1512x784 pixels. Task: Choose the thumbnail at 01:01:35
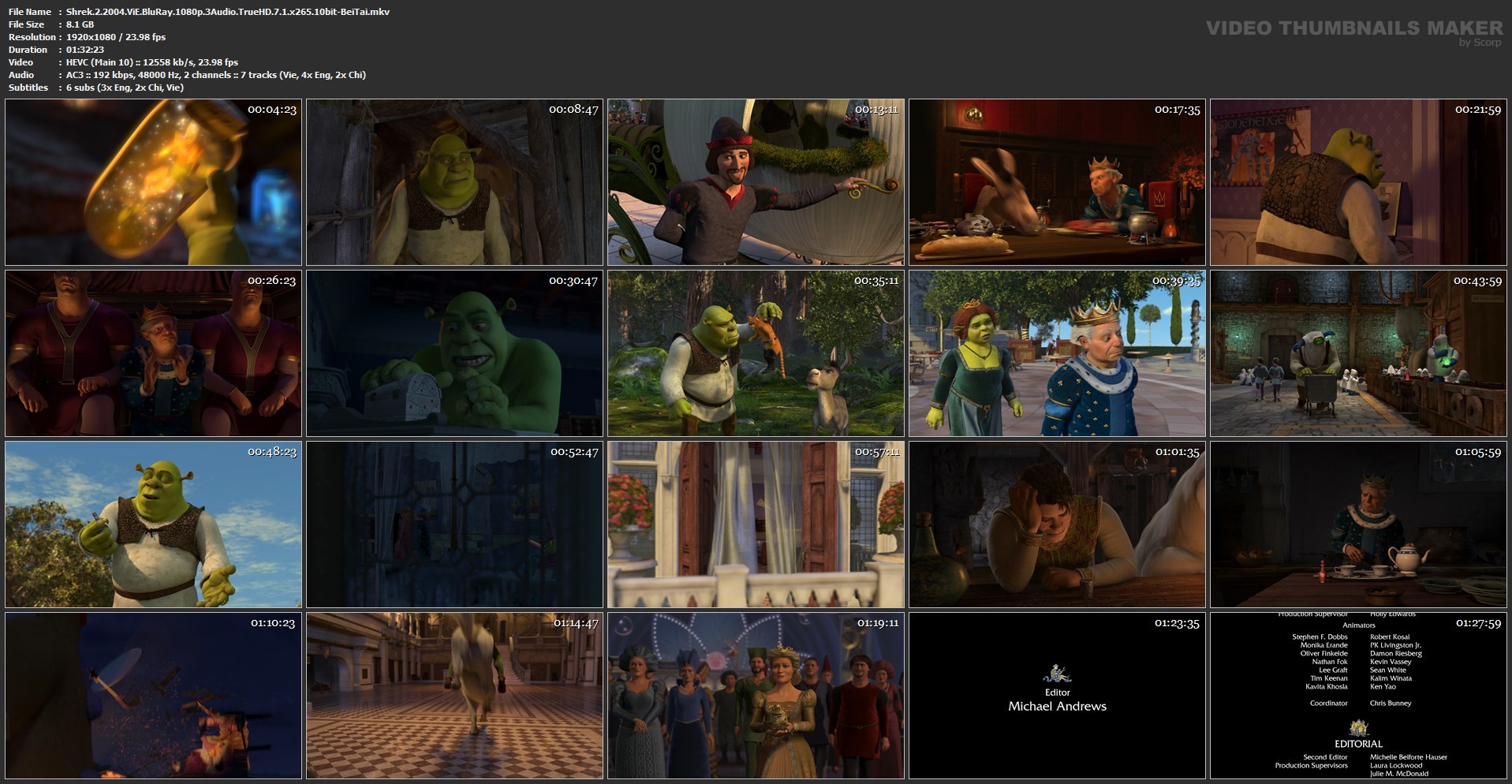tap(1057, 525)
